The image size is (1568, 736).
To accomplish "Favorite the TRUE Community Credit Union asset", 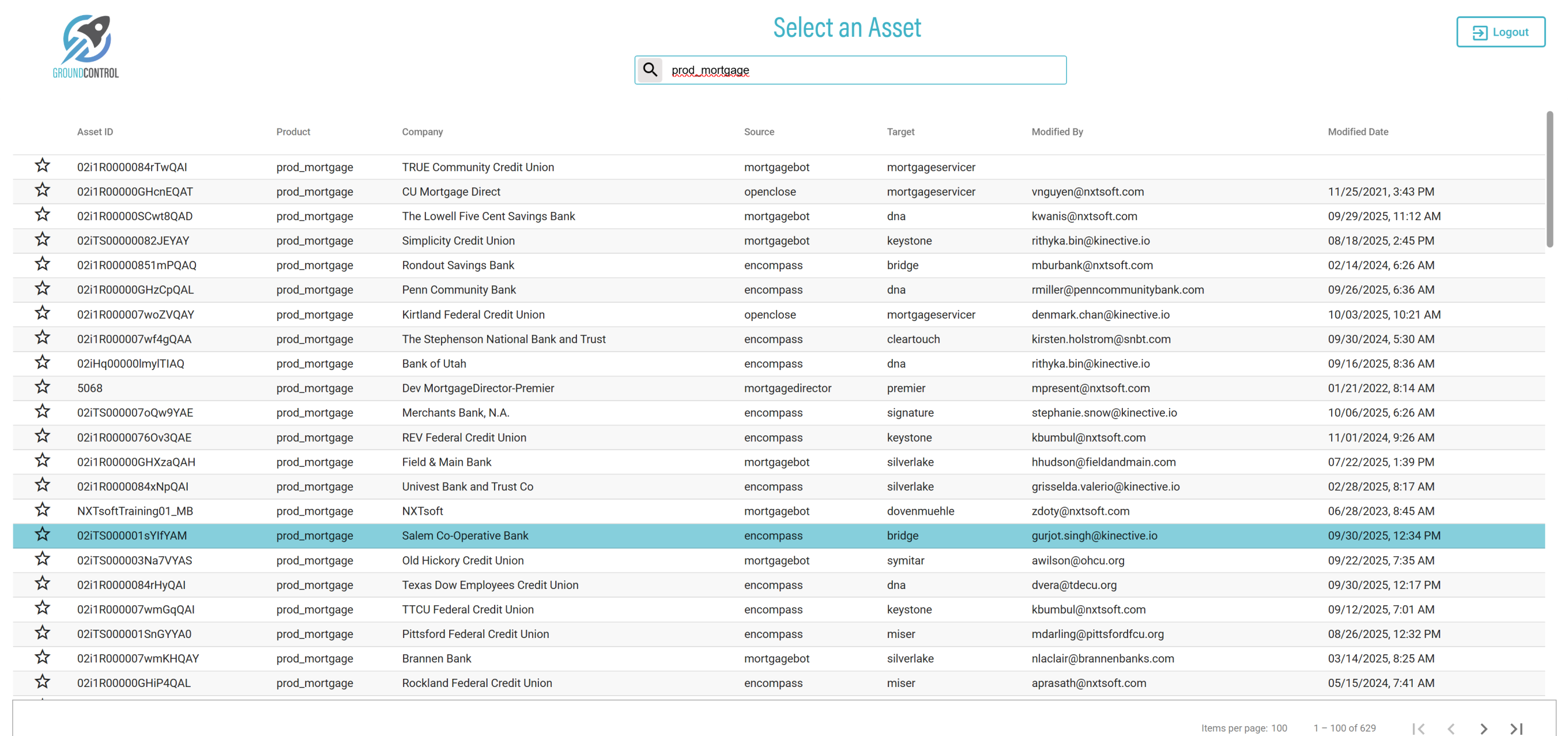I will click(42, 166).
